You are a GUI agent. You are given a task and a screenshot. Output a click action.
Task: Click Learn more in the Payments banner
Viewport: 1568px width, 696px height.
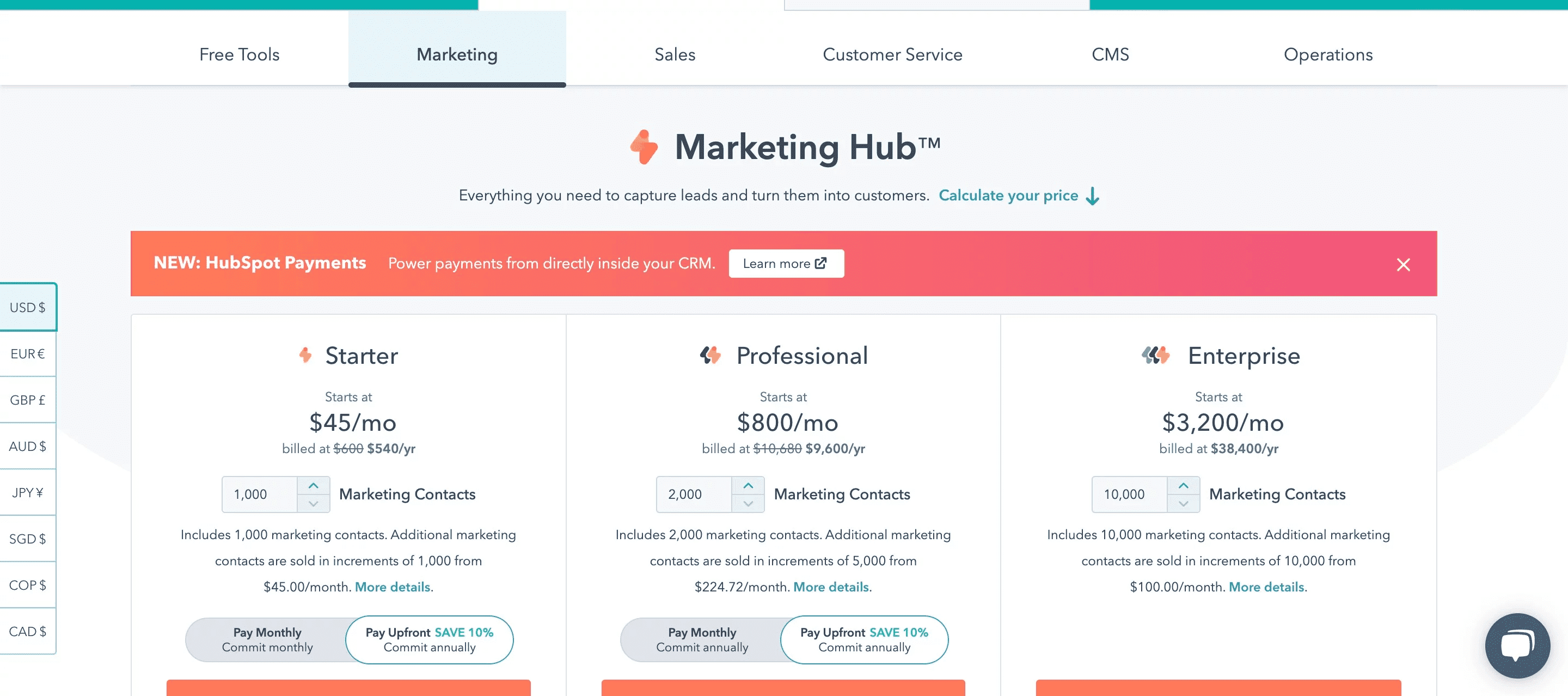(x=786, y=264)
